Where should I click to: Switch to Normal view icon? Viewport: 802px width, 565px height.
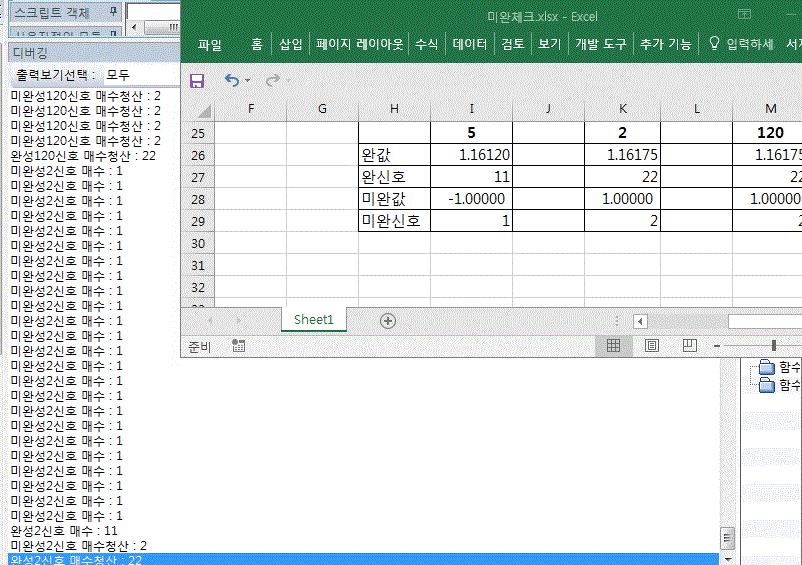point(614,346)
